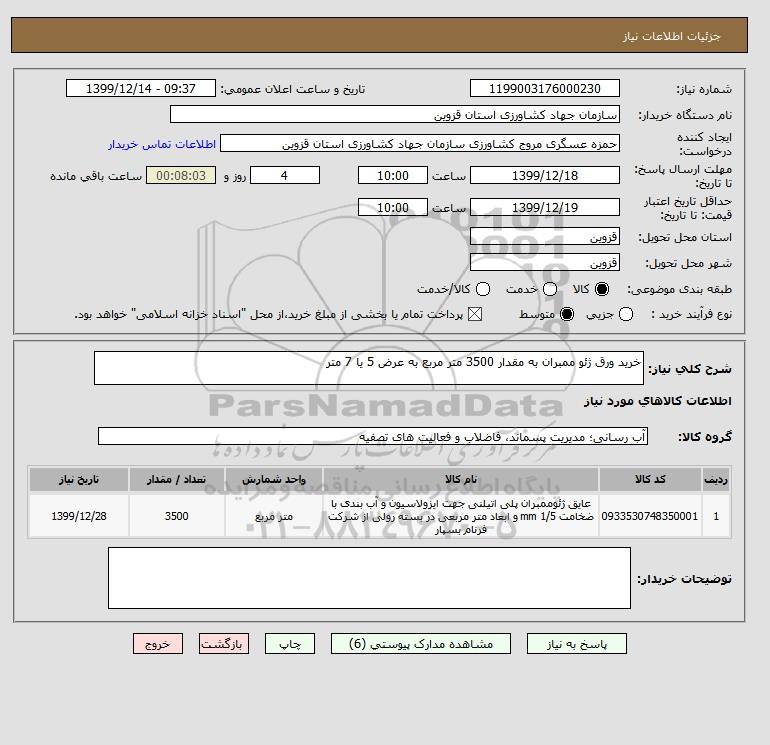
Task: Open مشاهده مدارک پیوستی (6) attachments
Action: click(x=421, y=644)
